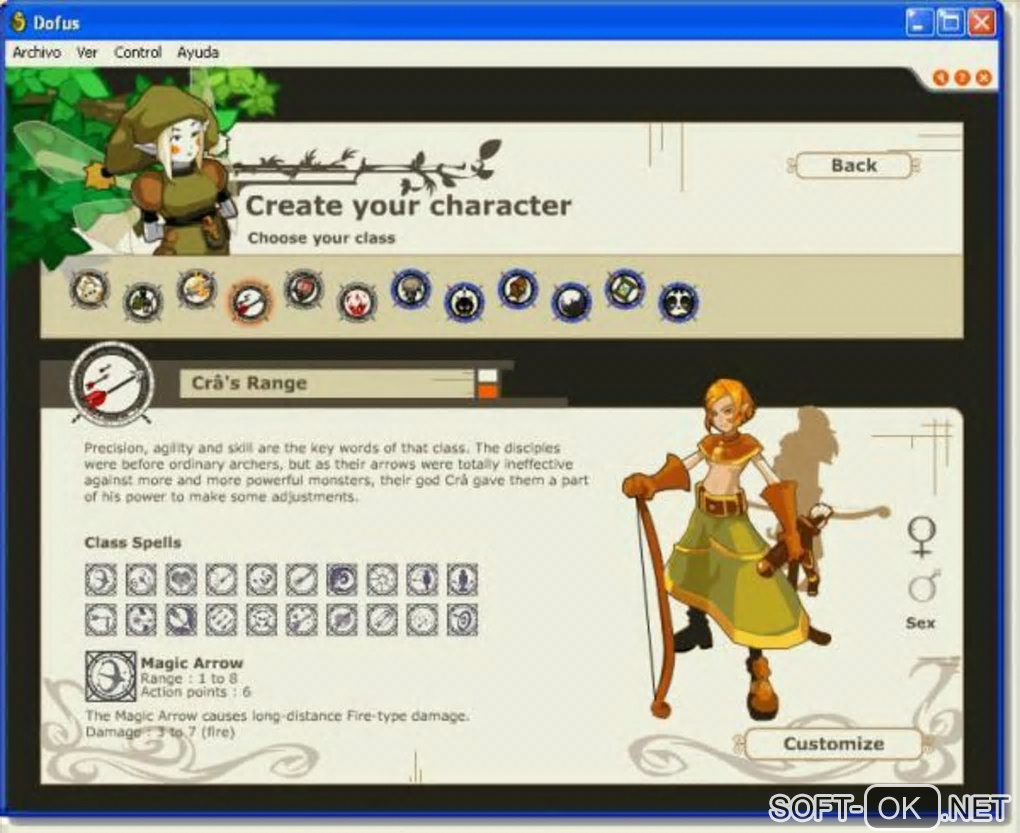This screenshot has height=833, width=1020.
Task: Click the 'Damage : 3 to 7 (fire)' text
Action: (160, 732)
